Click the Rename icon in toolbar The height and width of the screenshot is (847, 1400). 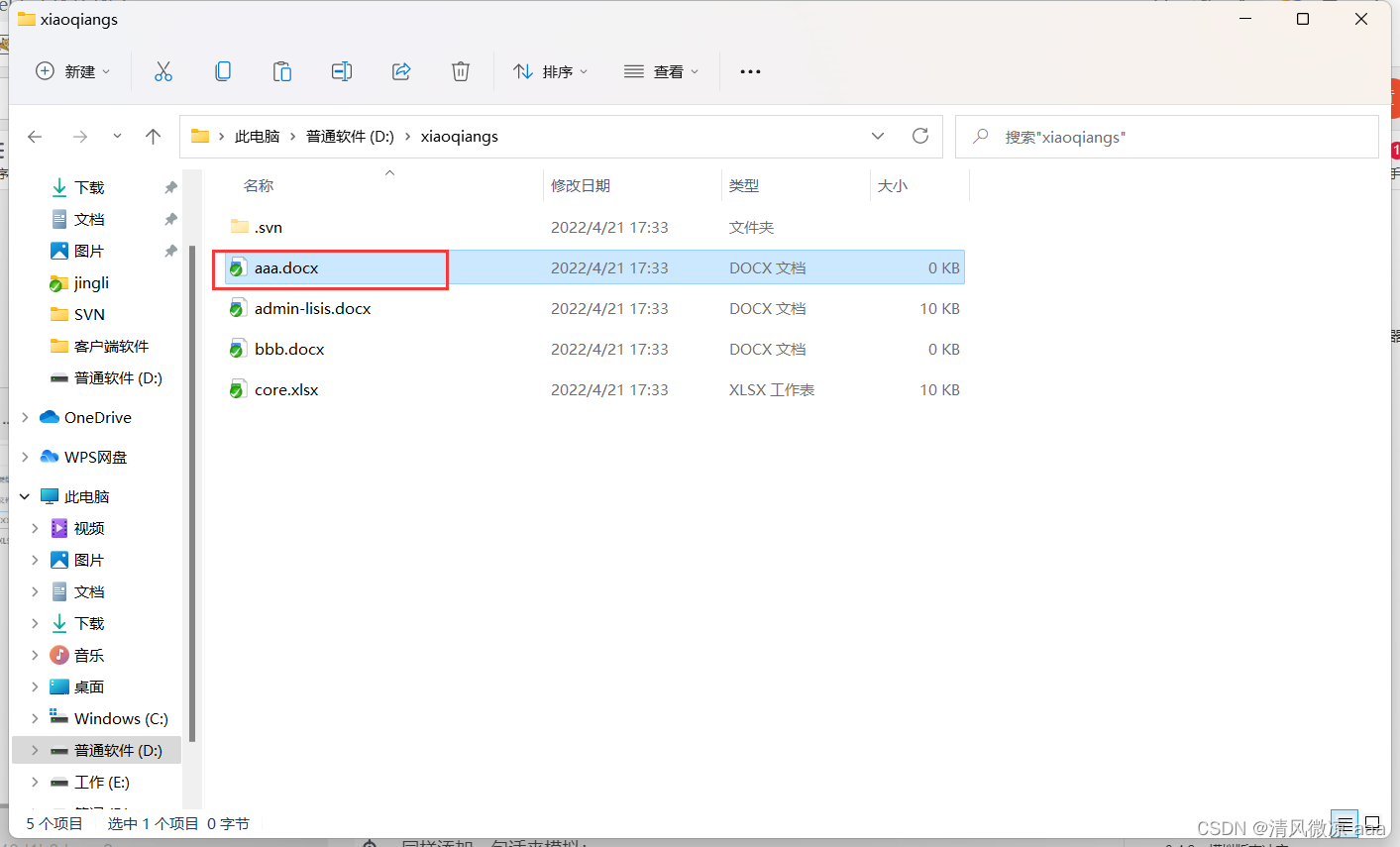tap(342, 71)
